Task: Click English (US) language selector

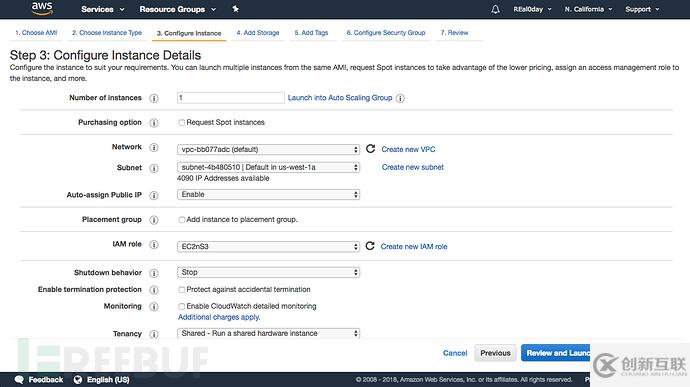Action: [x=108, y=380]
